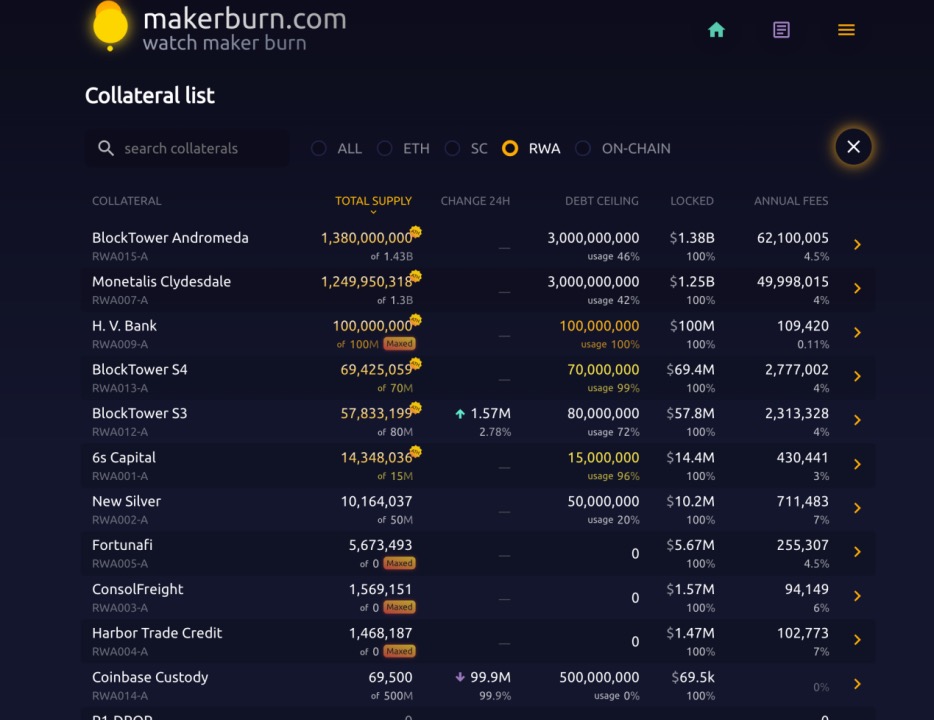Image resolution: width=934 pixels, height=720 pixels.
Task: Sort by ANNUAL FEES column header
Action: pyautogui.click(x=790, y=201)
